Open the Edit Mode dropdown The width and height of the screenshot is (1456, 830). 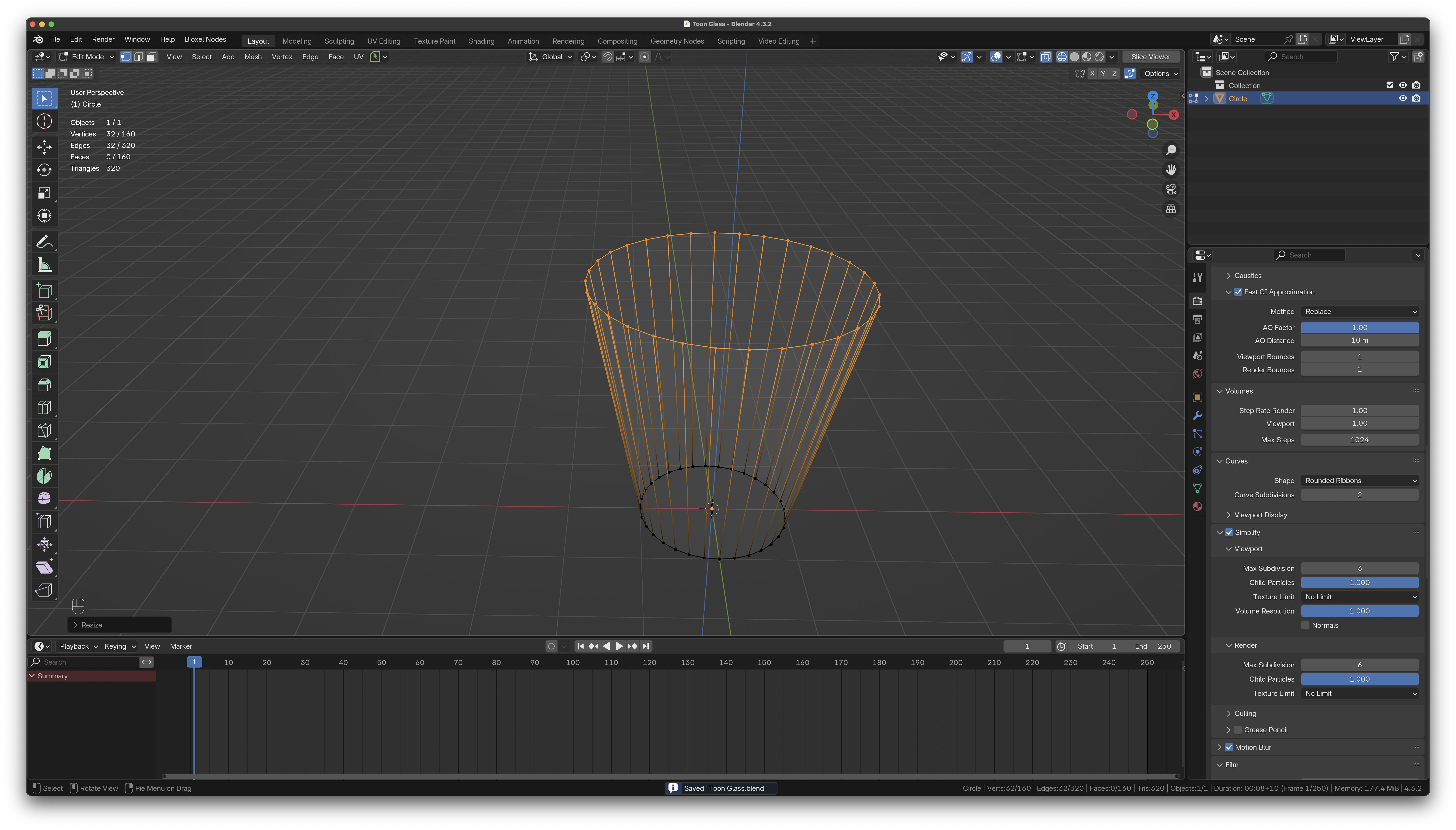(x=87, y=57)
